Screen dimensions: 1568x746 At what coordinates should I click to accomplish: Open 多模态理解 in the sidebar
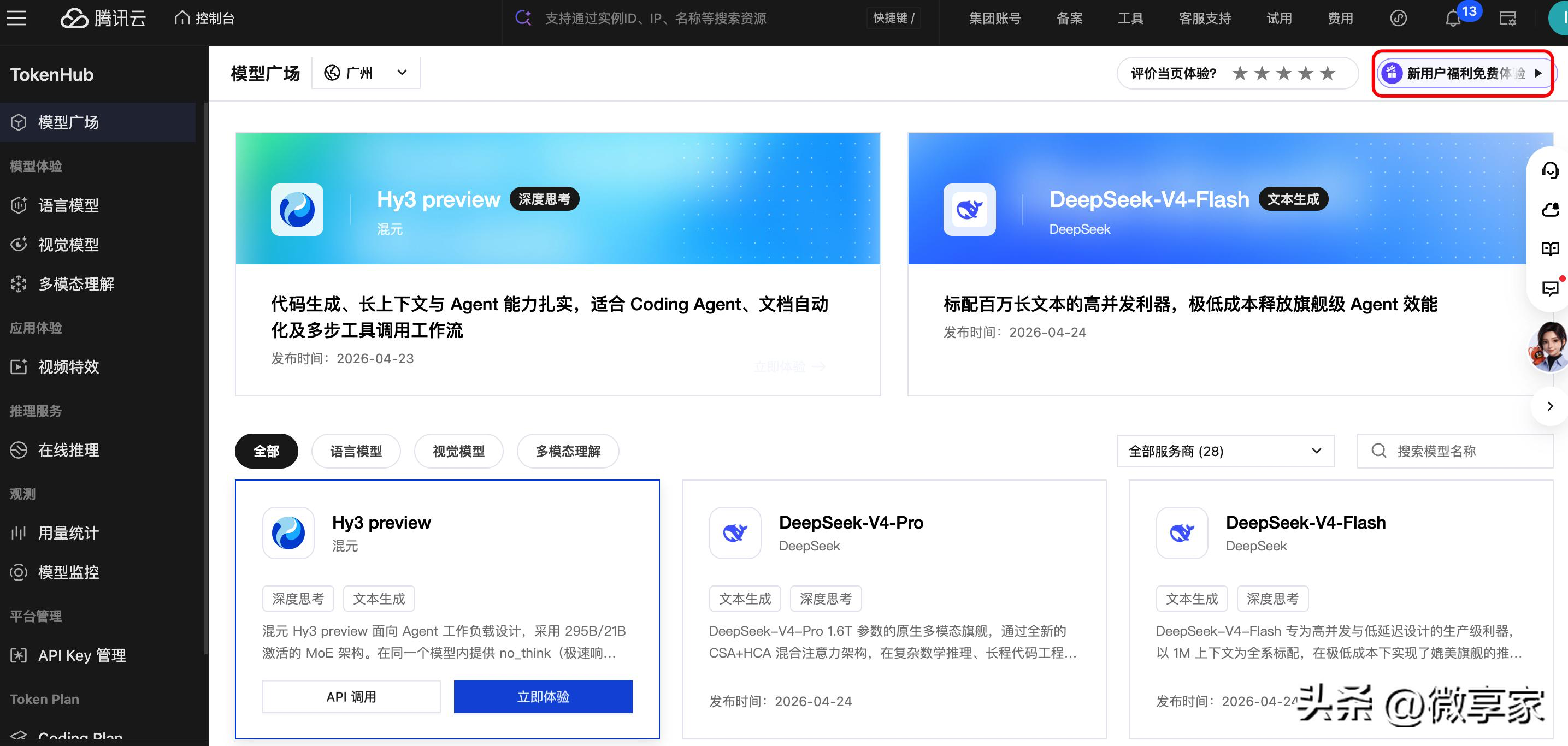tap(76, 284)
